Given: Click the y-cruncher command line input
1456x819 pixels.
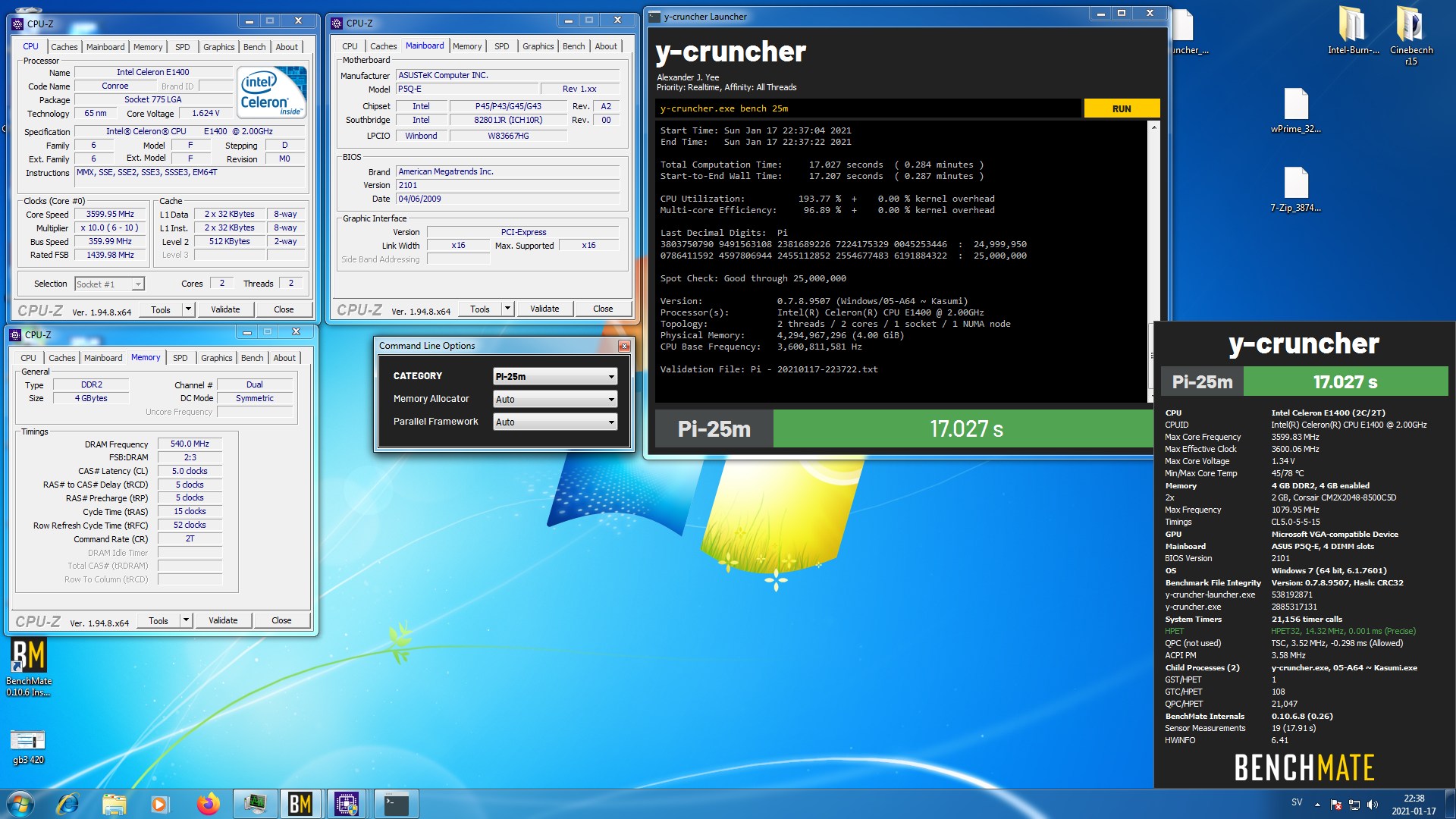Looking at the screenshot, I should (x=868, y=108).
